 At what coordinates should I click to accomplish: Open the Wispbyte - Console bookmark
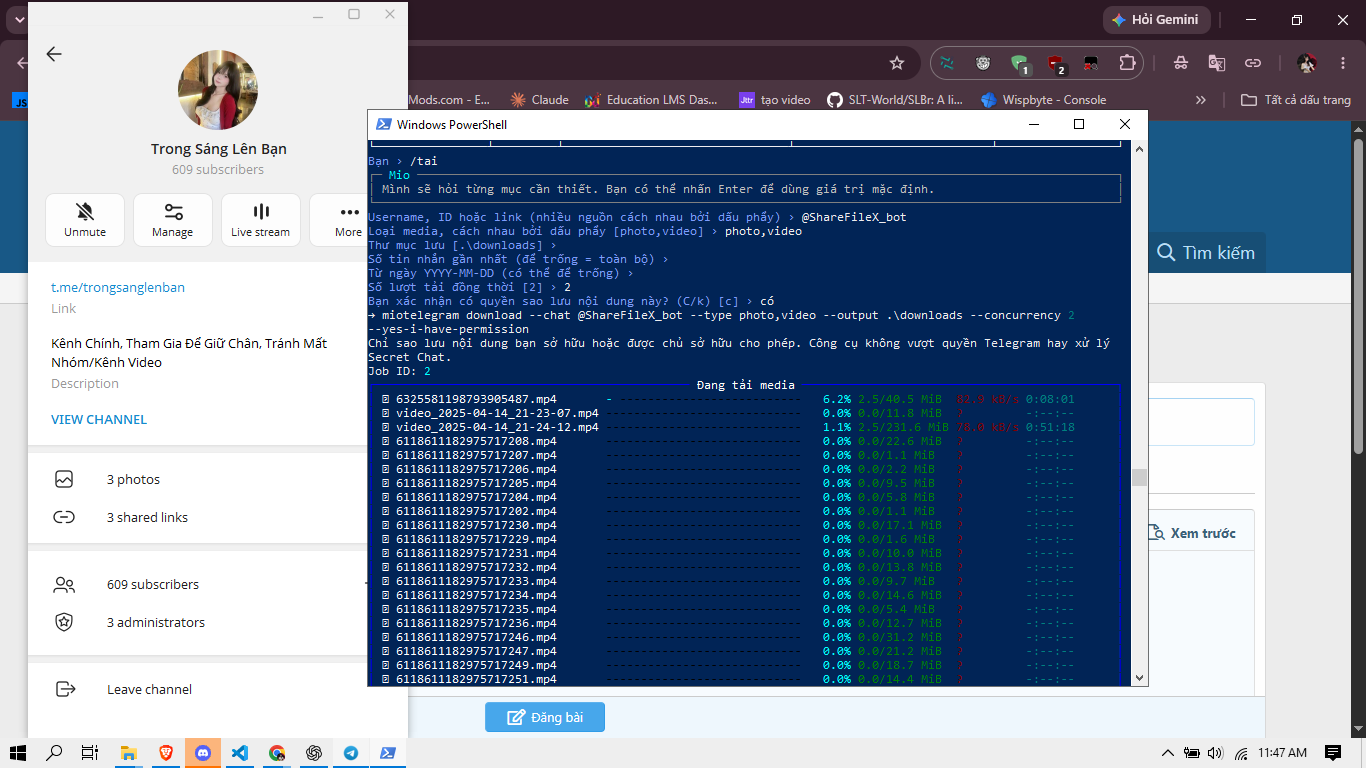[1043, 100]
